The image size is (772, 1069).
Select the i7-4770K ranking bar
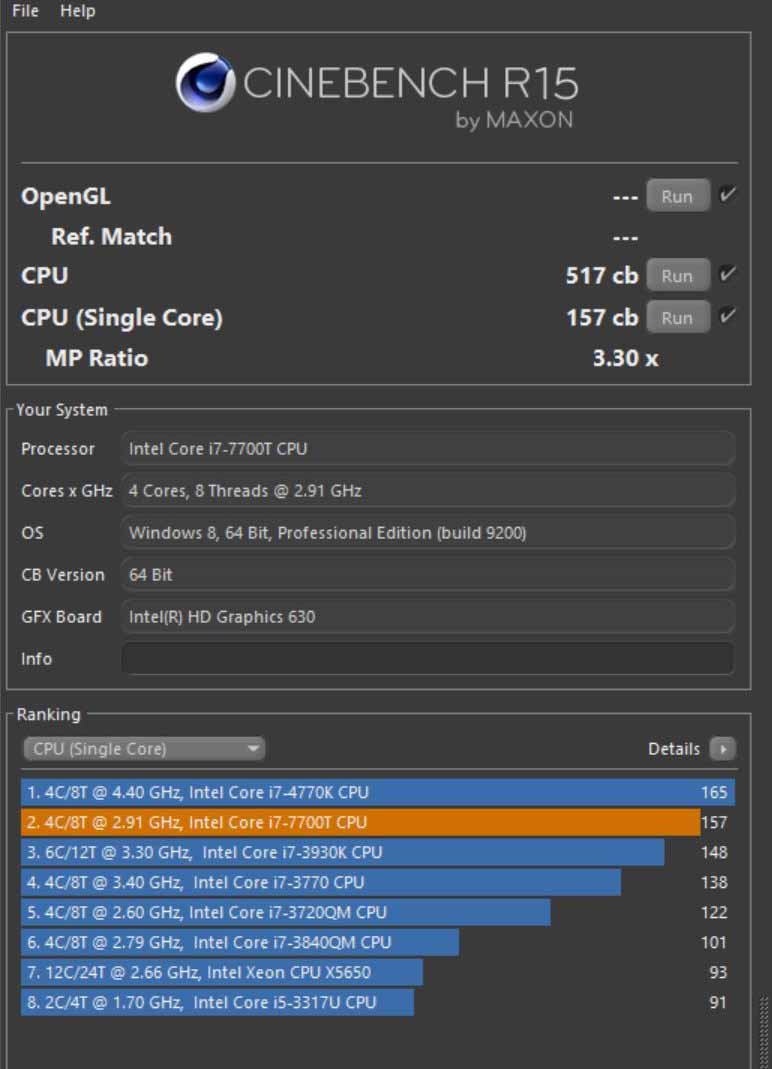377,793
